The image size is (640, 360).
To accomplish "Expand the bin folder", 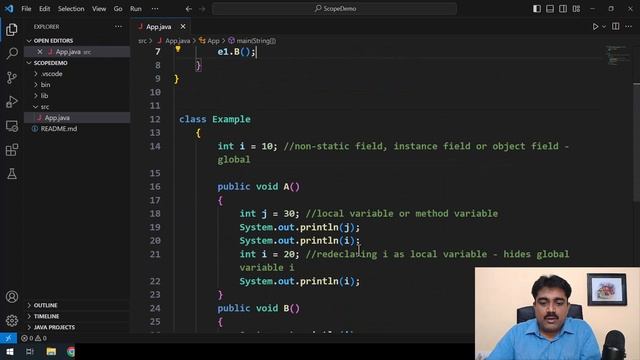I will pyautogui.click(x=45, y=85).
